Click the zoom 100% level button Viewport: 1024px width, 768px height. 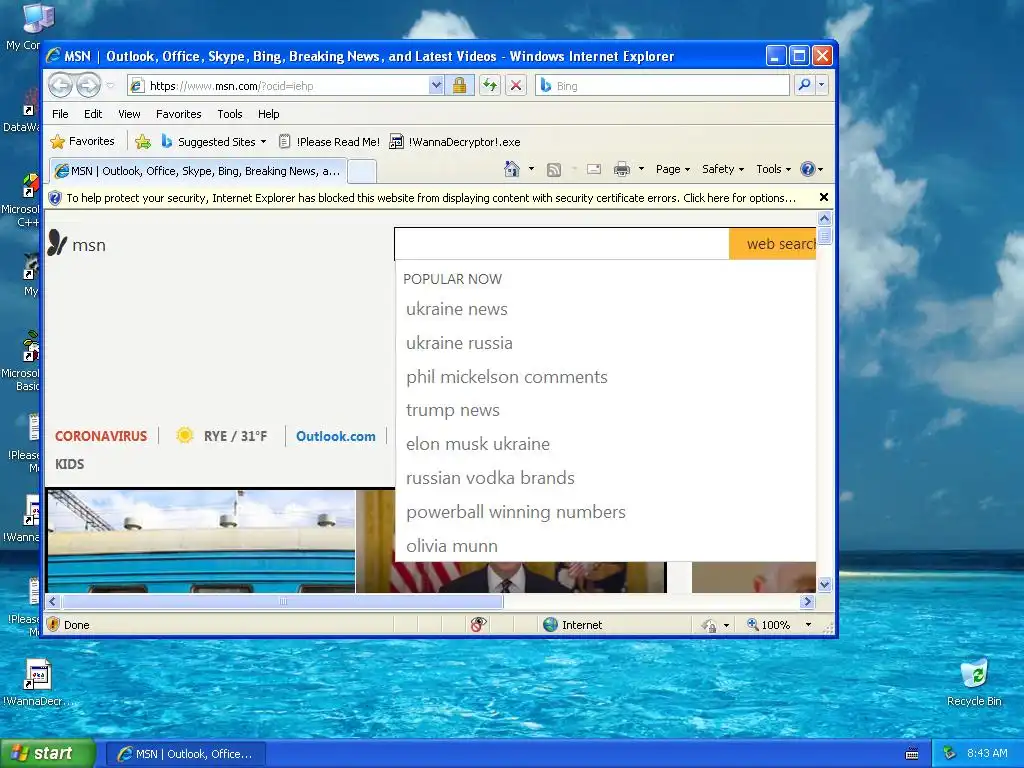pyautogui.click(x=769, y=625)
